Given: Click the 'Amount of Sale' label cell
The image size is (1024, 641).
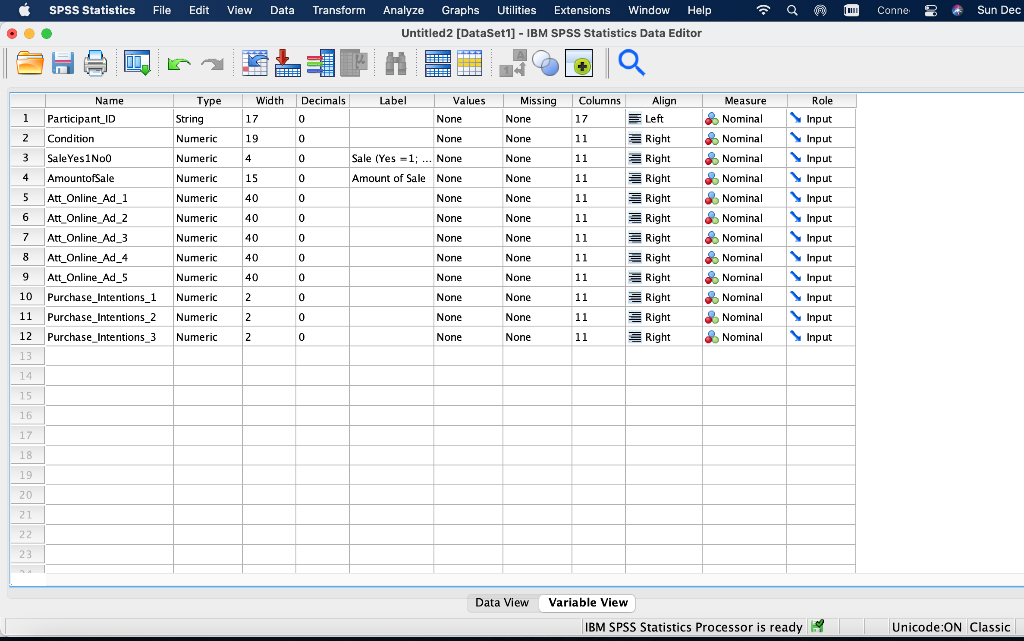Looking at the screenshot, I should pos(392,178).
